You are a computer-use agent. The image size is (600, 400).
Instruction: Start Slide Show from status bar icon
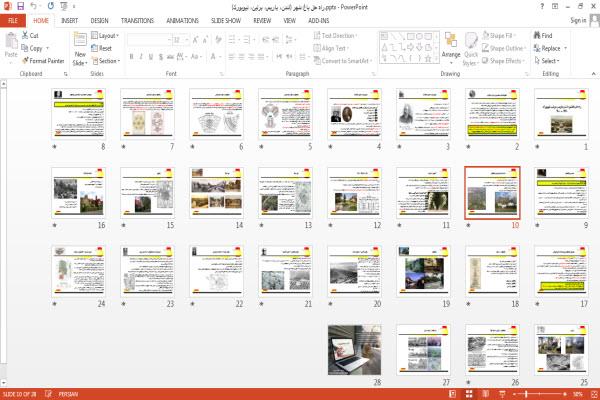pos(502,394)
